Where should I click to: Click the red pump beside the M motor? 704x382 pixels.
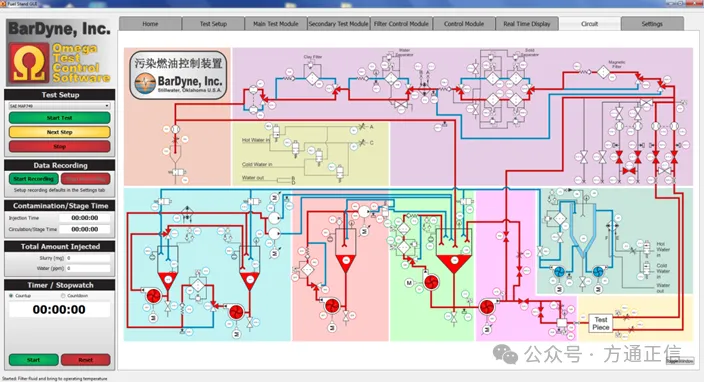(x=431, y=282)
